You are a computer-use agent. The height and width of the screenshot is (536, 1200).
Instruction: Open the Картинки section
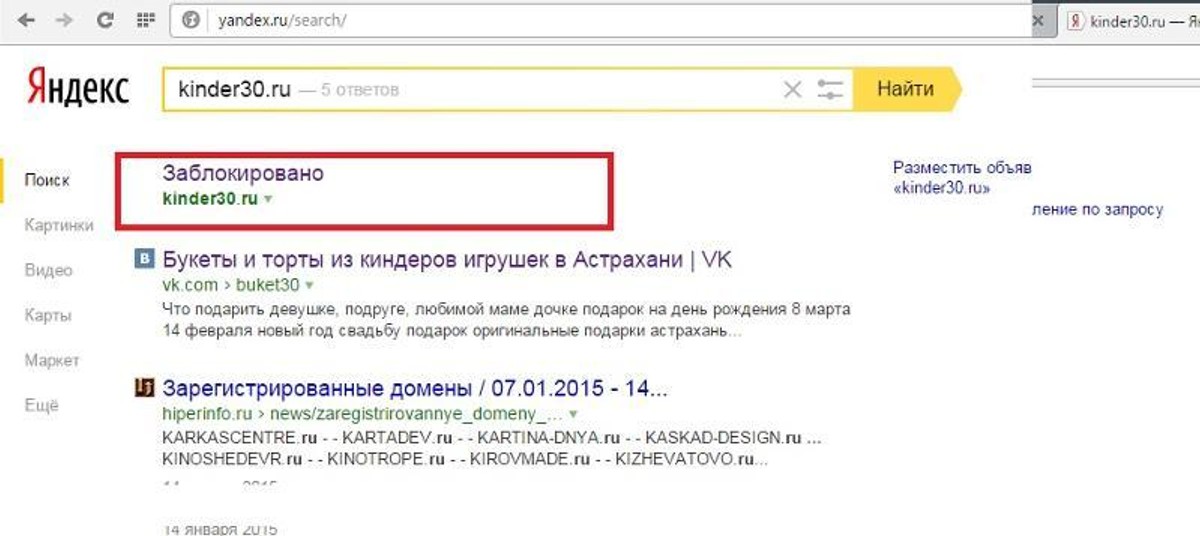pos(59,225)
